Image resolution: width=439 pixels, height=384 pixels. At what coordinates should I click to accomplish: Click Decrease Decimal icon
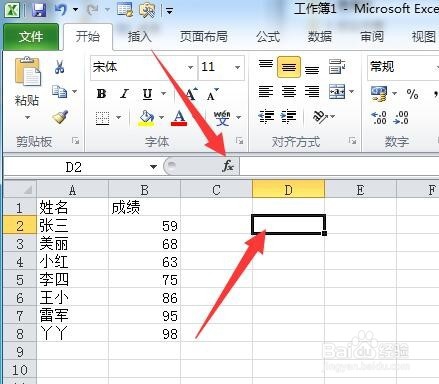click(401, 118)
